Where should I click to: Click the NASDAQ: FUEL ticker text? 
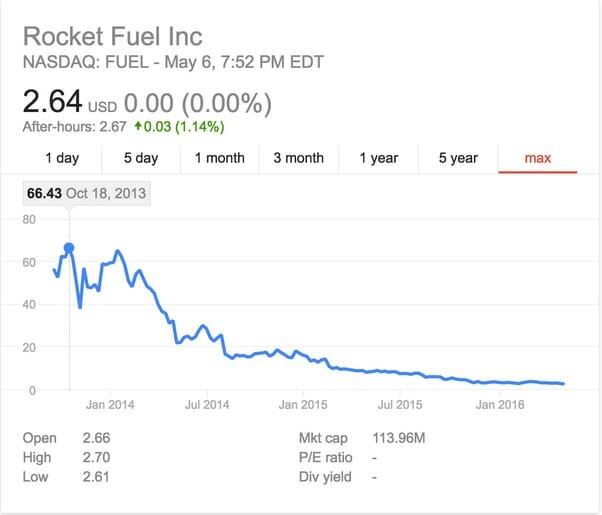coord(86,62)
